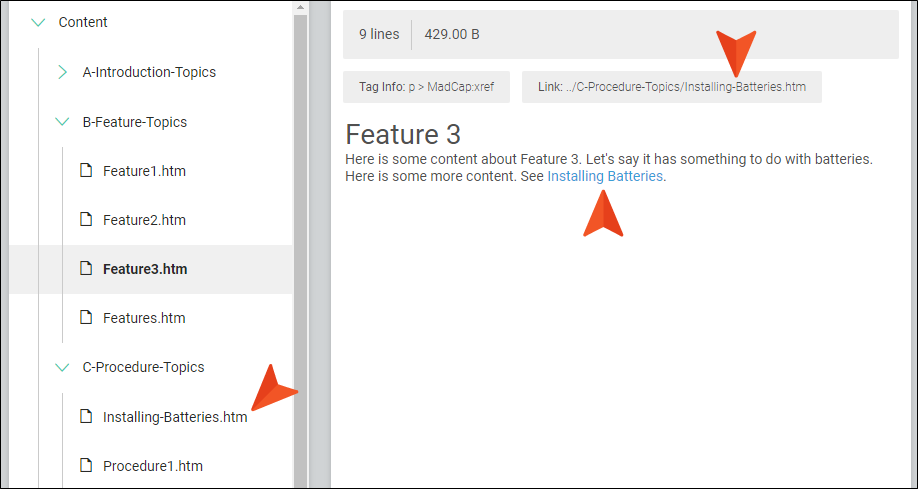Open Procedure1.htm from the file tree
918x489 pixels.
[x=152, y=466]
